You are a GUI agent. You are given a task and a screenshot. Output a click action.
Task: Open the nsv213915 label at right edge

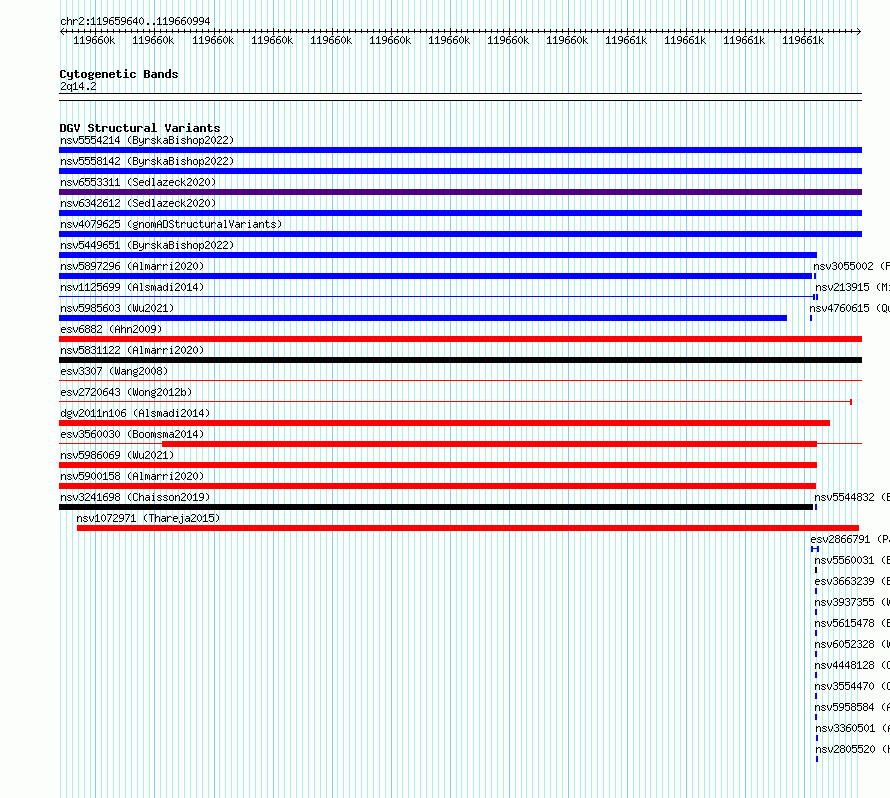[x=852, y=287]
